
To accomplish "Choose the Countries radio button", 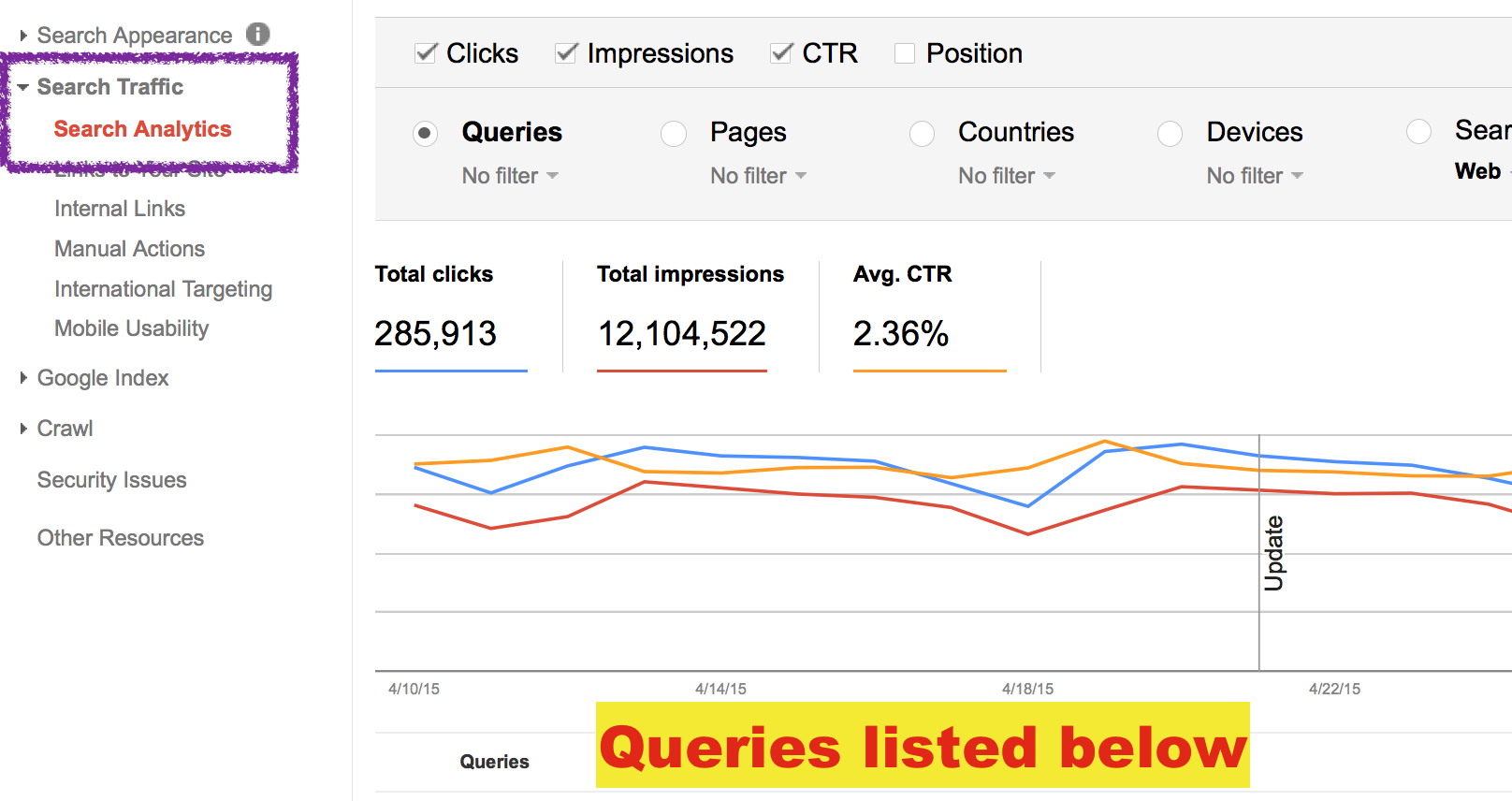I will pyautogui.click(x=922, y=134).
